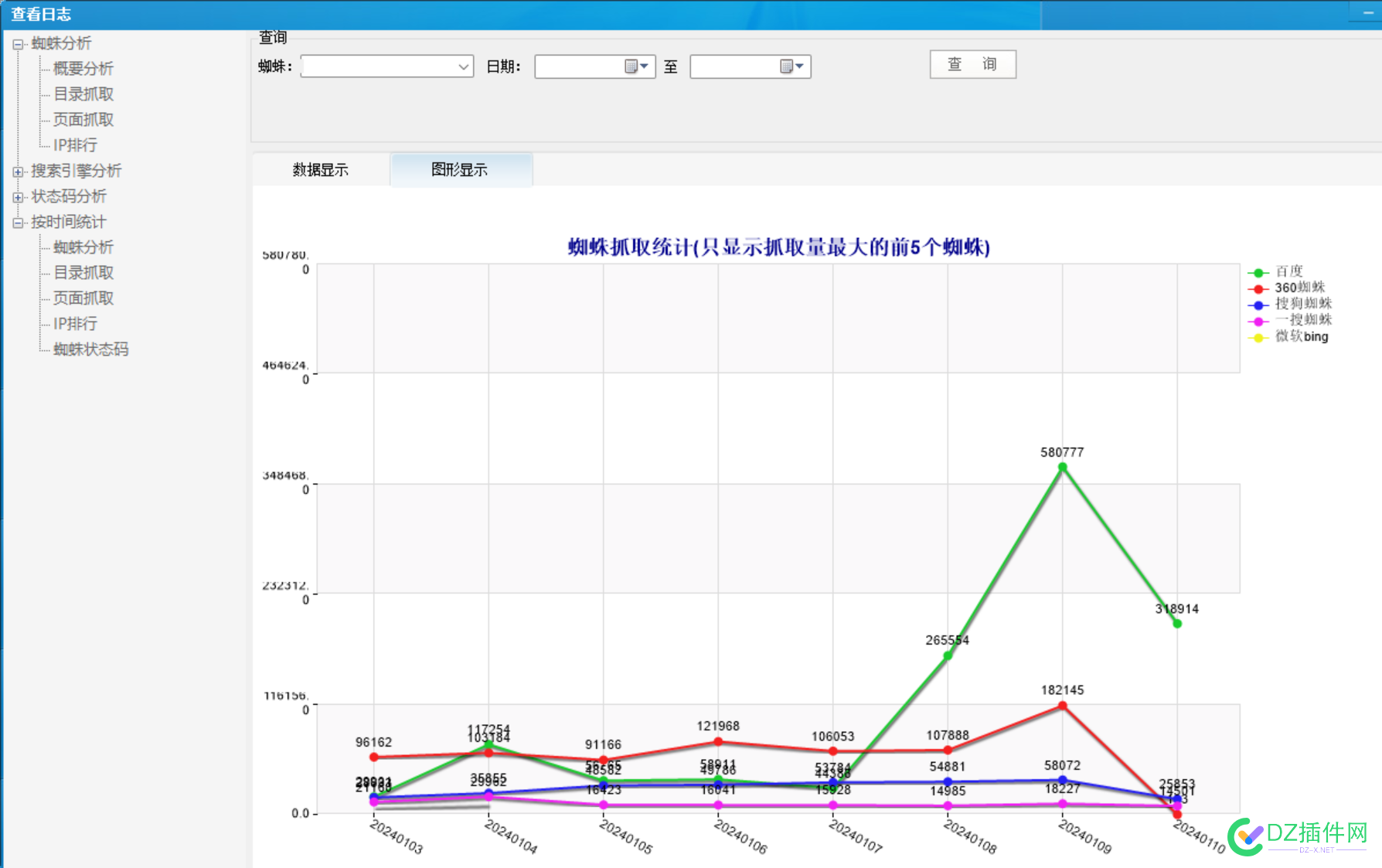Image resolution: width=1382 pixels, height=868 pixels.
Task: Select 页面抓取 under 蜘蛛分析
Action: [83, 120]
